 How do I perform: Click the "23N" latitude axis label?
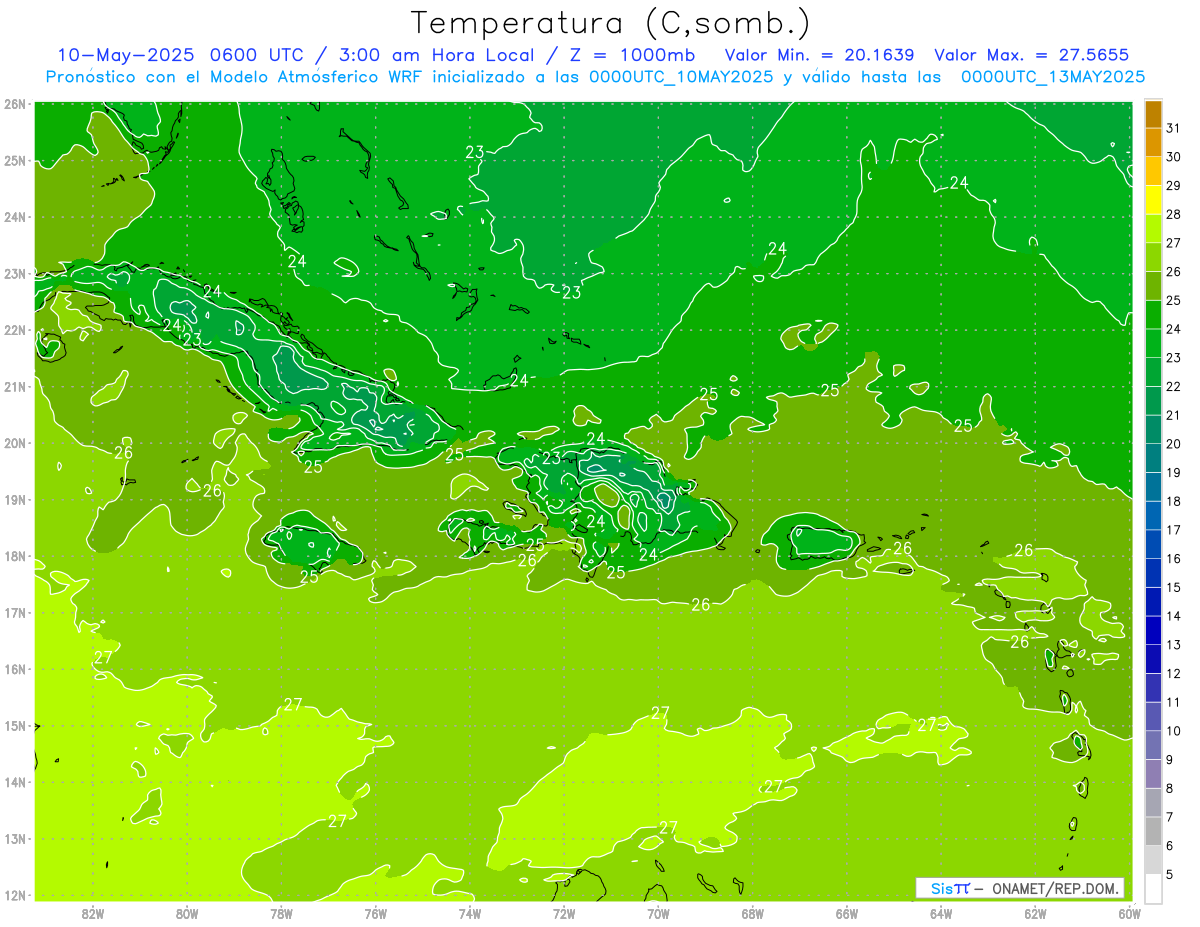(x=15, y=273)
